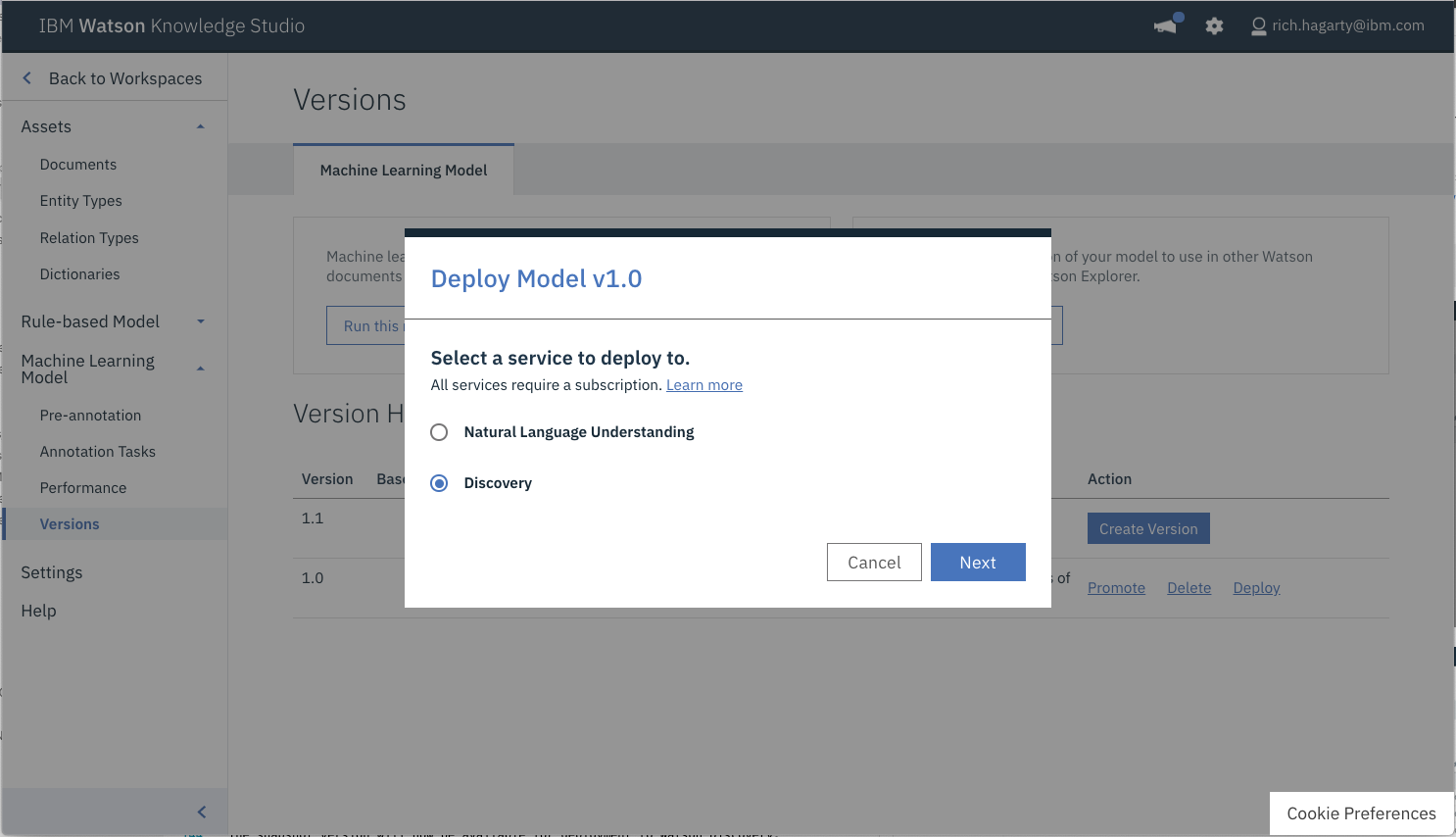The width and height of the screenshot is (1456, 837).
Task: Click Back to Workspaces
Action: (x=125, y=78)
